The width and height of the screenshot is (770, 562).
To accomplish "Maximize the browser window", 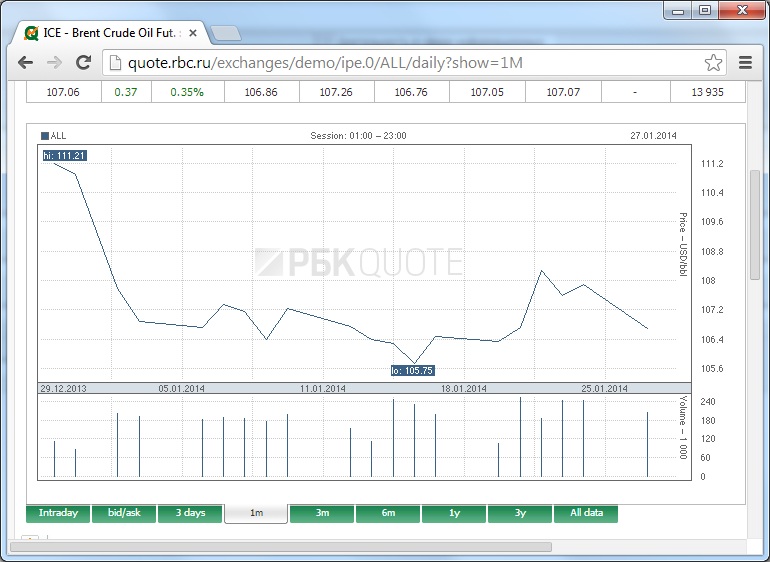I will (x=705, y=10).
